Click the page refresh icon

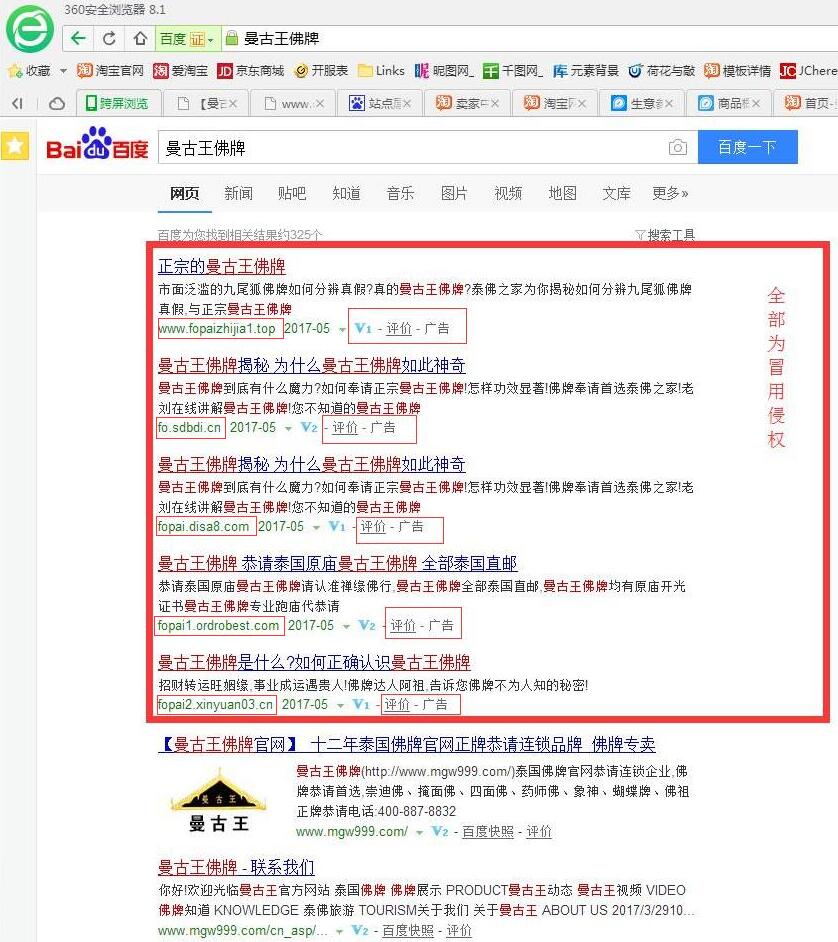[109, 39]
